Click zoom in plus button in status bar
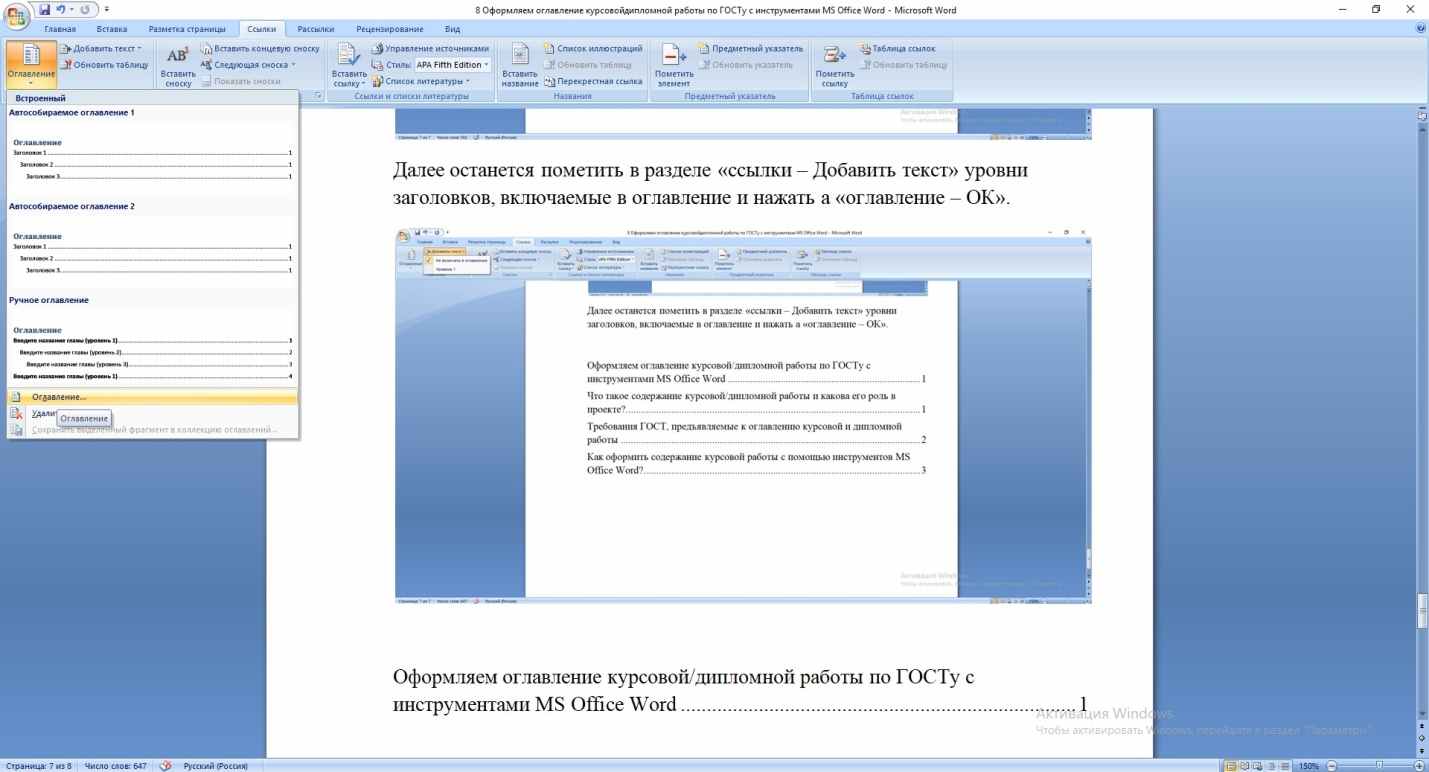Viewport: 1429px width, 772px height. 1418,766
